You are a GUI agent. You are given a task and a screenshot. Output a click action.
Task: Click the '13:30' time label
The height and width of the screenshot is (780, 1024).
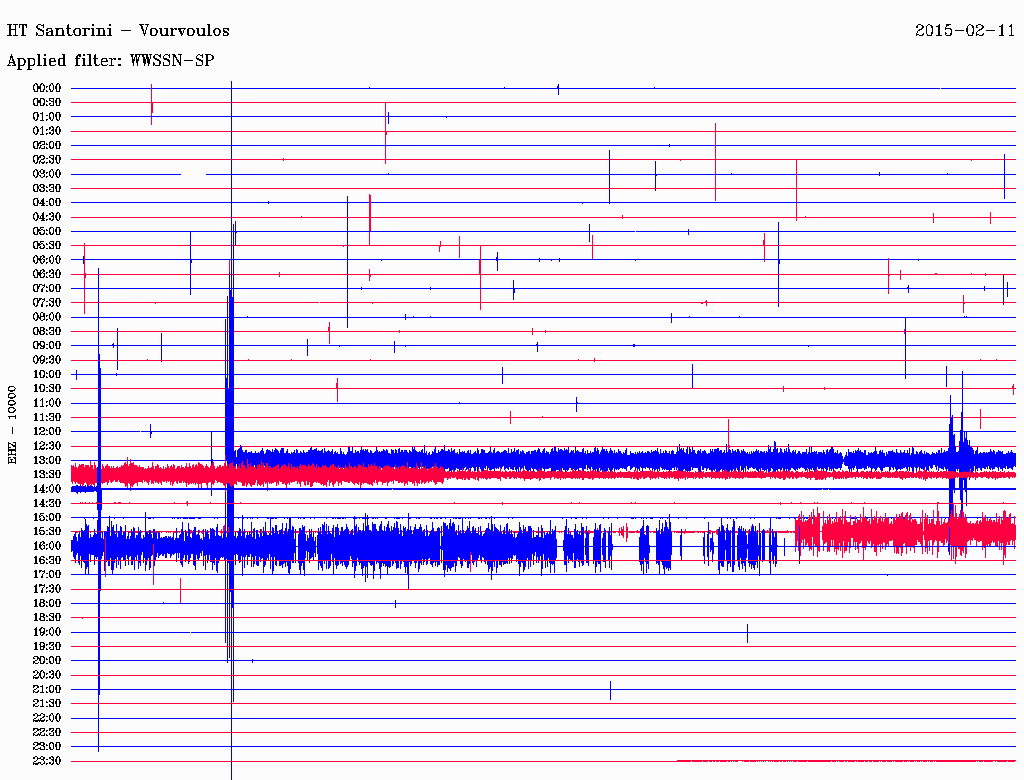pyautogui.click(x=47, y=474)
